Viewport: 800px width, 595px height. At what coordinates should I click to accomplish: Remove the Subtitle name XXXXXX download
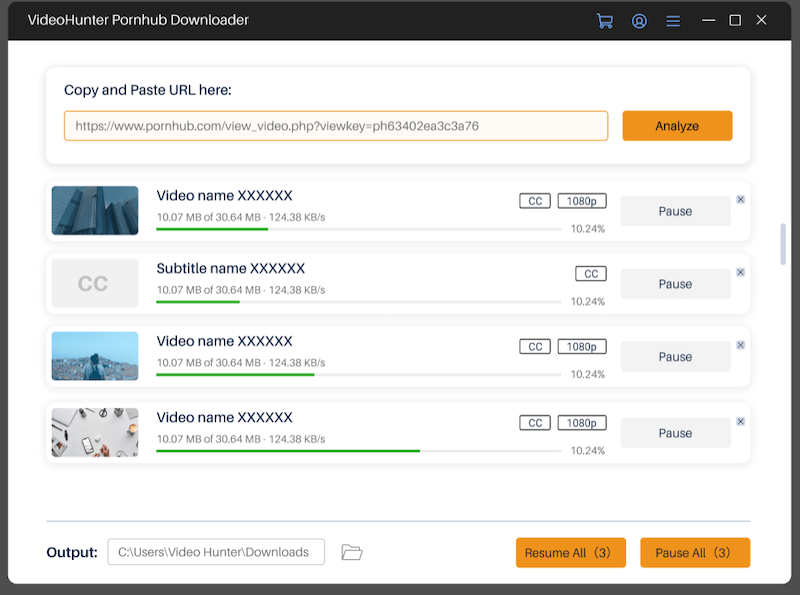pos(740,272)
